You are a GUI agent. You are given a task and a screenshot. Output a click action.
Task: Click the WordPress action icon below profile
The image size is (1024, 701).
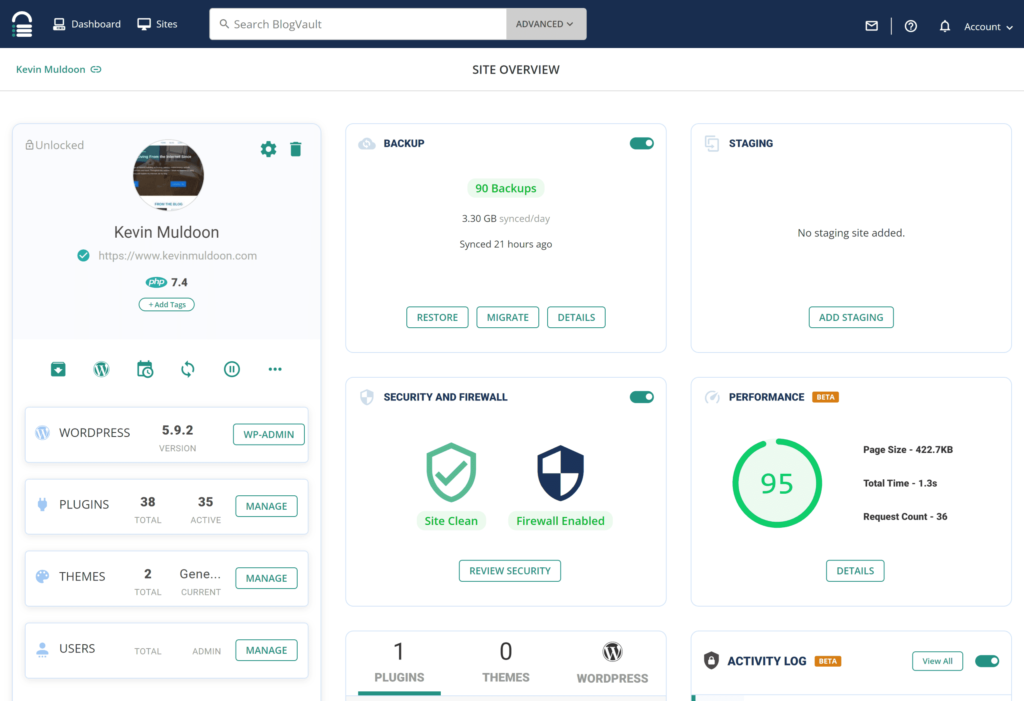(101, 369)
